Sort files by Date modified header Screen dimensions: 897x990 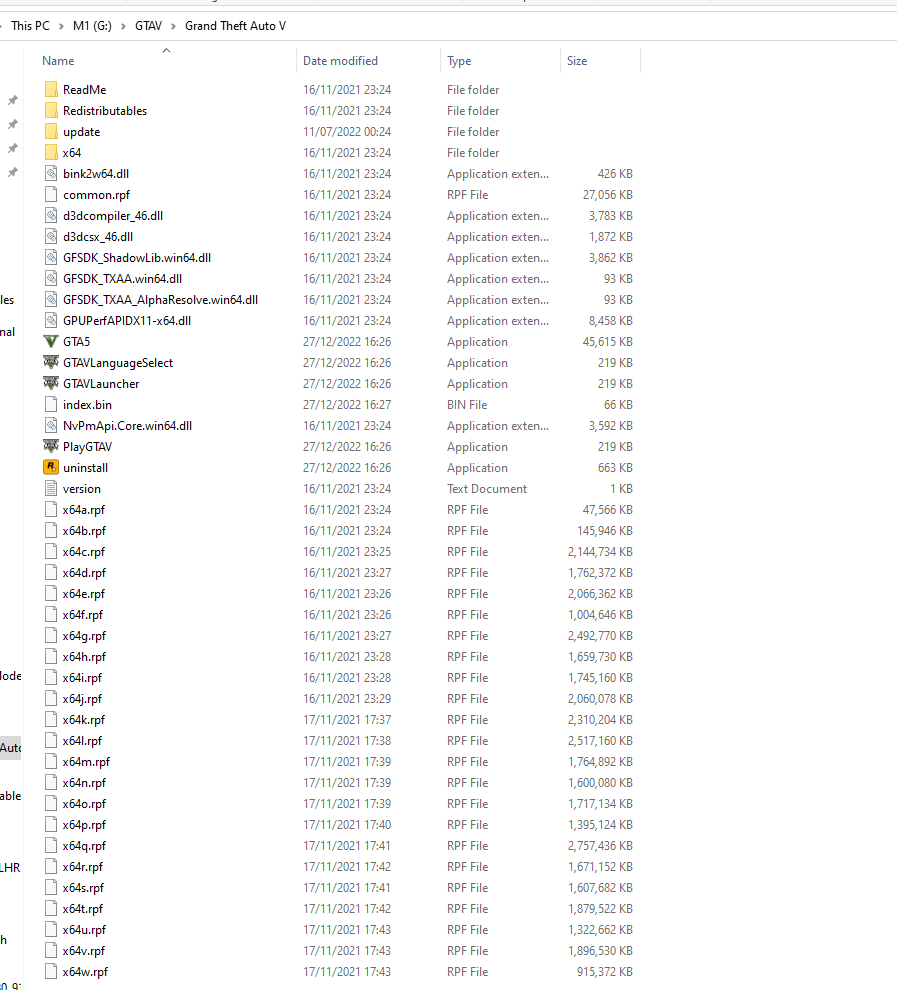coord(340,61)
